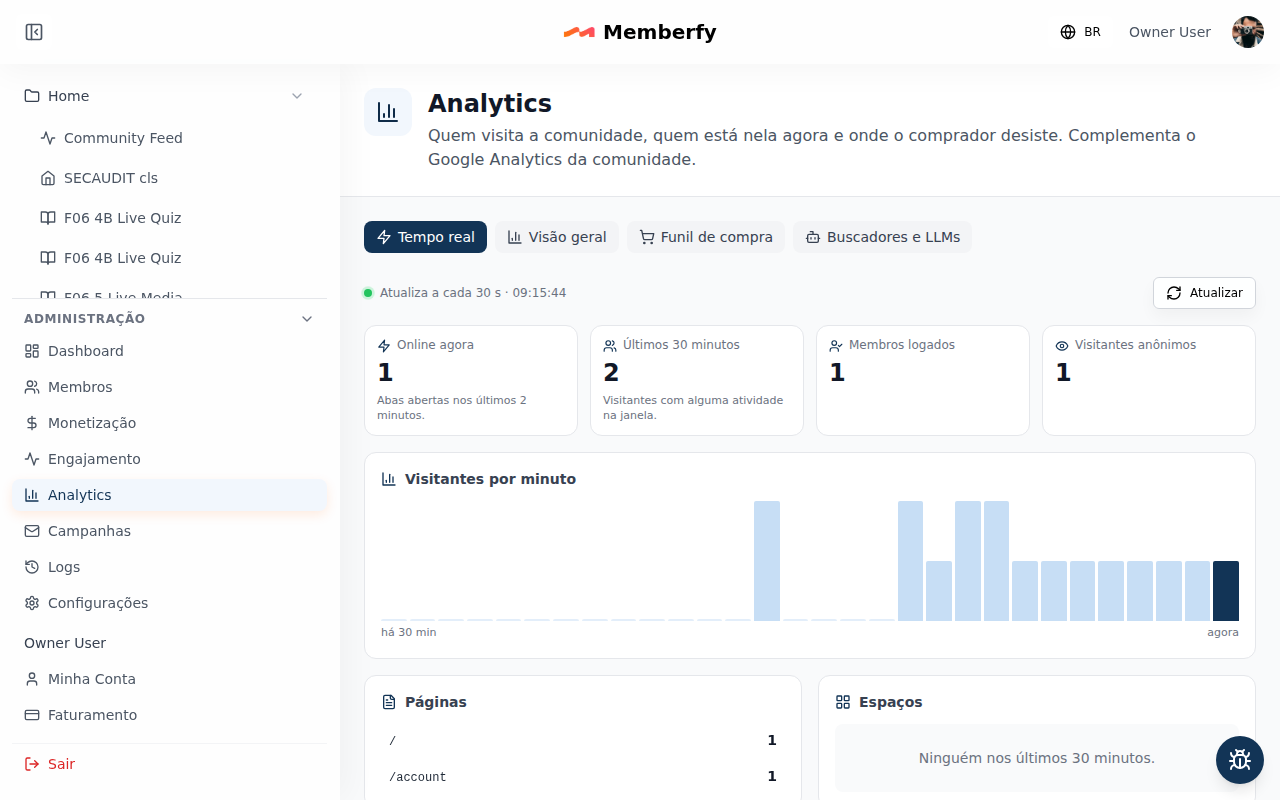Click the Membros logados user-check icon
This screenshot has width=1280, height=800.
tap(836, 346)
